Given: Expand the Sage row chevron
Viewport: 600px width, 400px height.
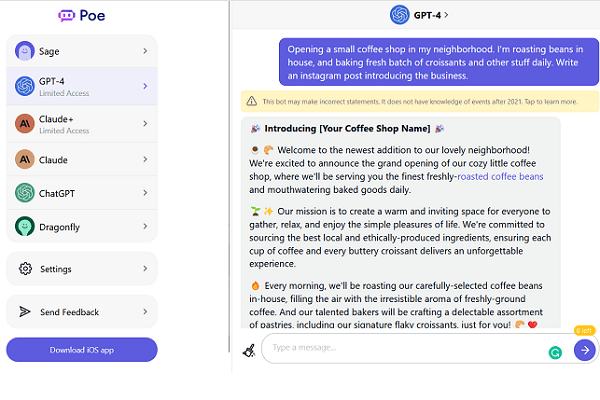Looking at the screenshot, I should 145,51.
